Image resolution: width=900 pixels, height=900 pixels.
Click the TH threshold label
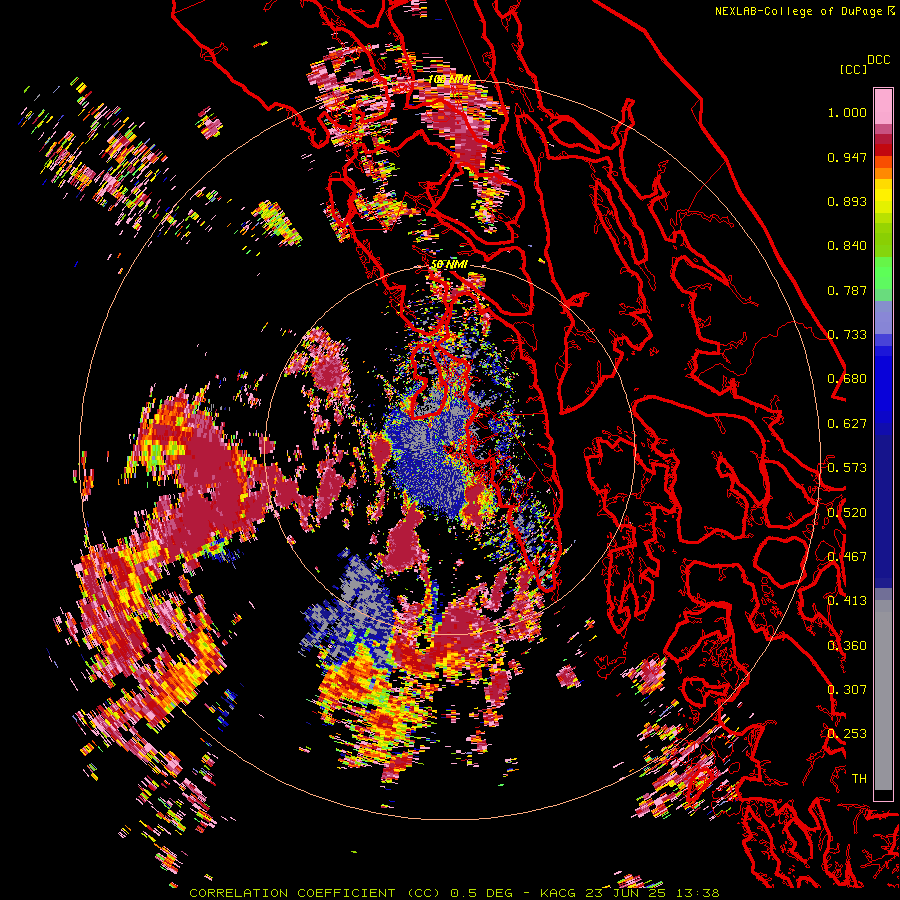(x=859, y=779)
